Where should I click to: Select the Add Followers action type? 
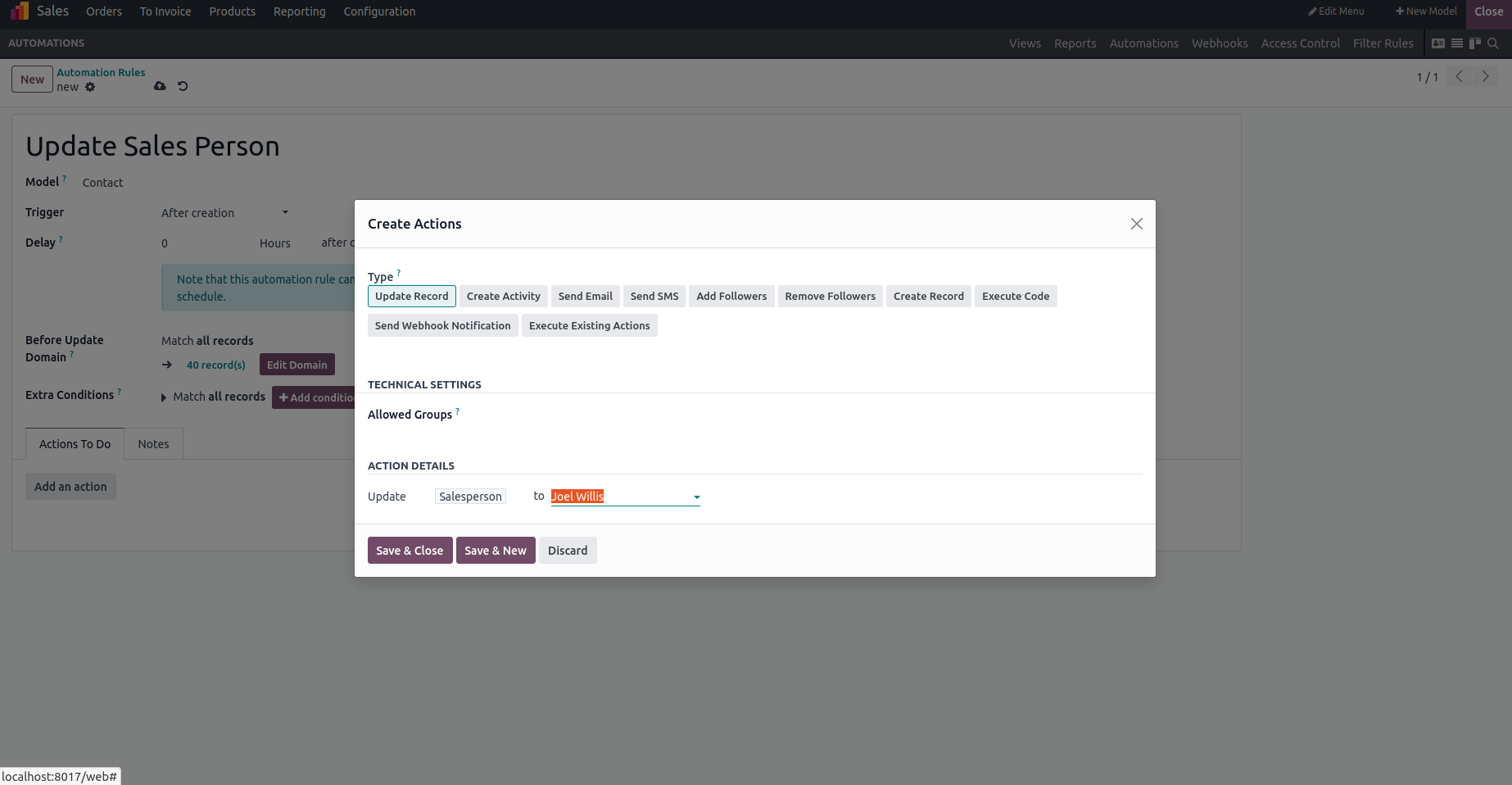click(732, 296)
